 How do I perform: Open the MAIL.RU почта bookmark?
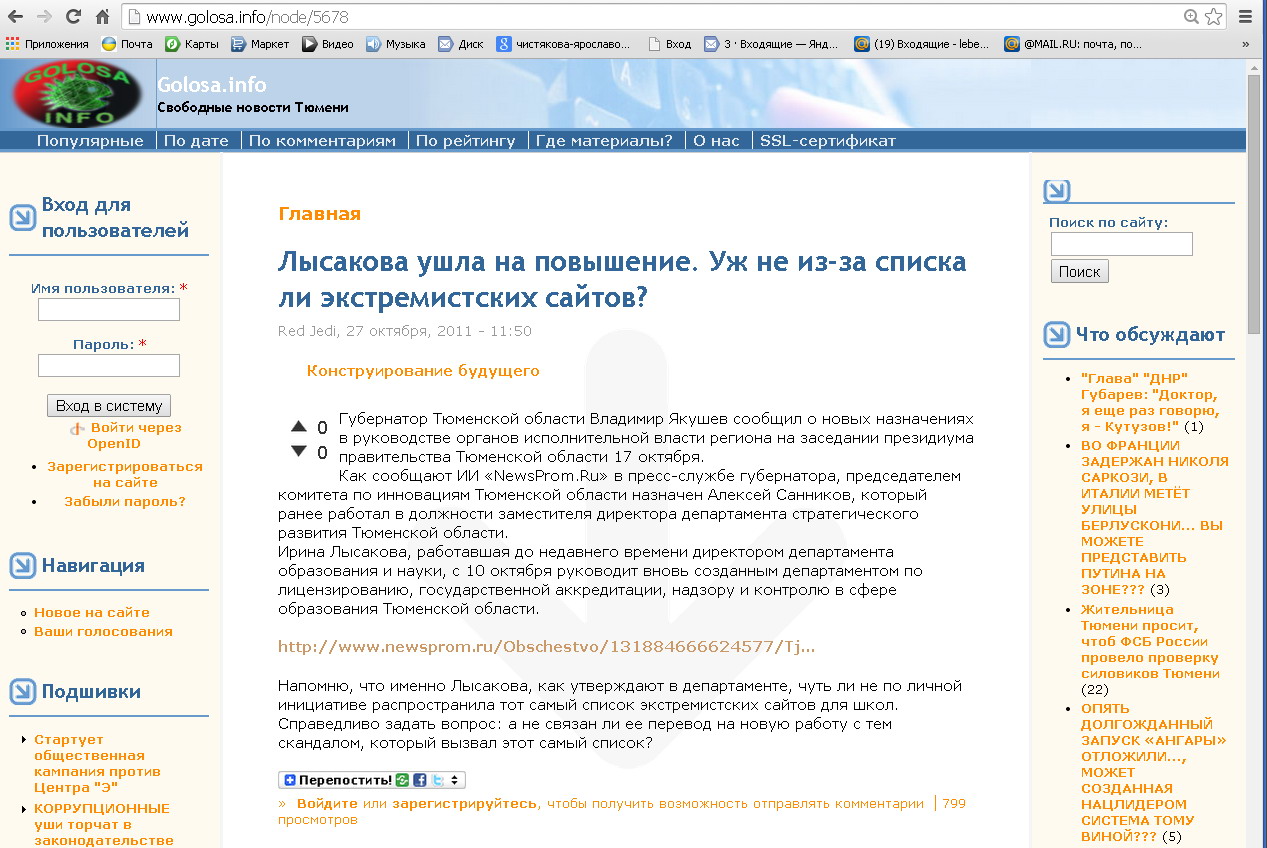pos(1073,44)
